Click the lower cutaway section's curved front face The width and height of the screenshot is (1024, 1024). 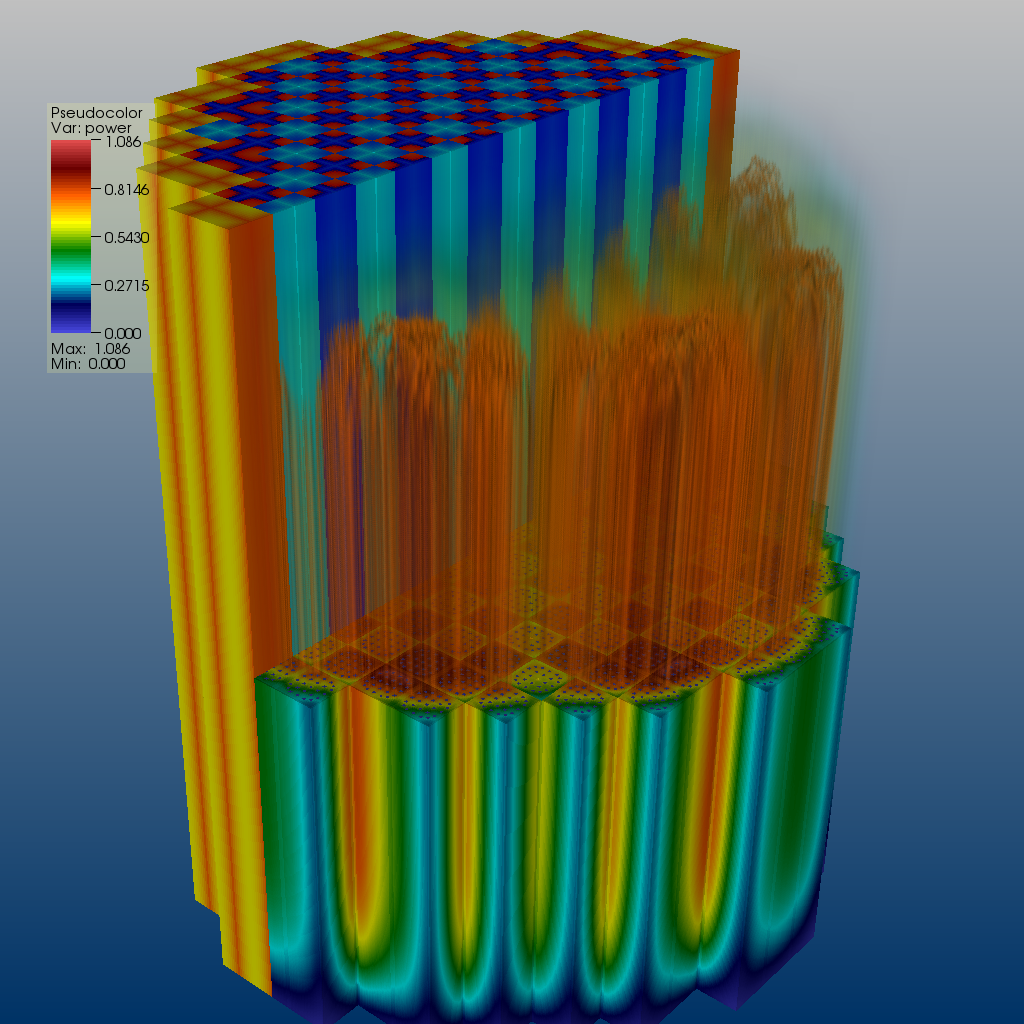click(550, 850)
